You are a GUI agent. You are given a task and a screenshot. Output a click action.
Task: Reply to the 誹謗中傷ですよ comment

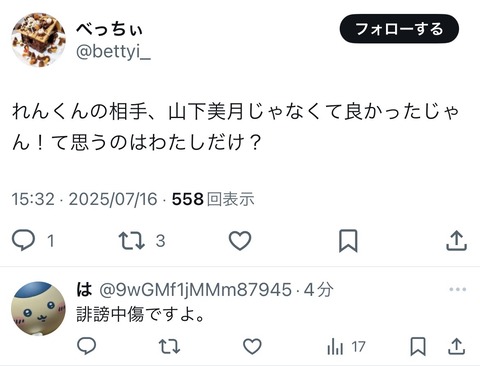(x=87, y=346)
